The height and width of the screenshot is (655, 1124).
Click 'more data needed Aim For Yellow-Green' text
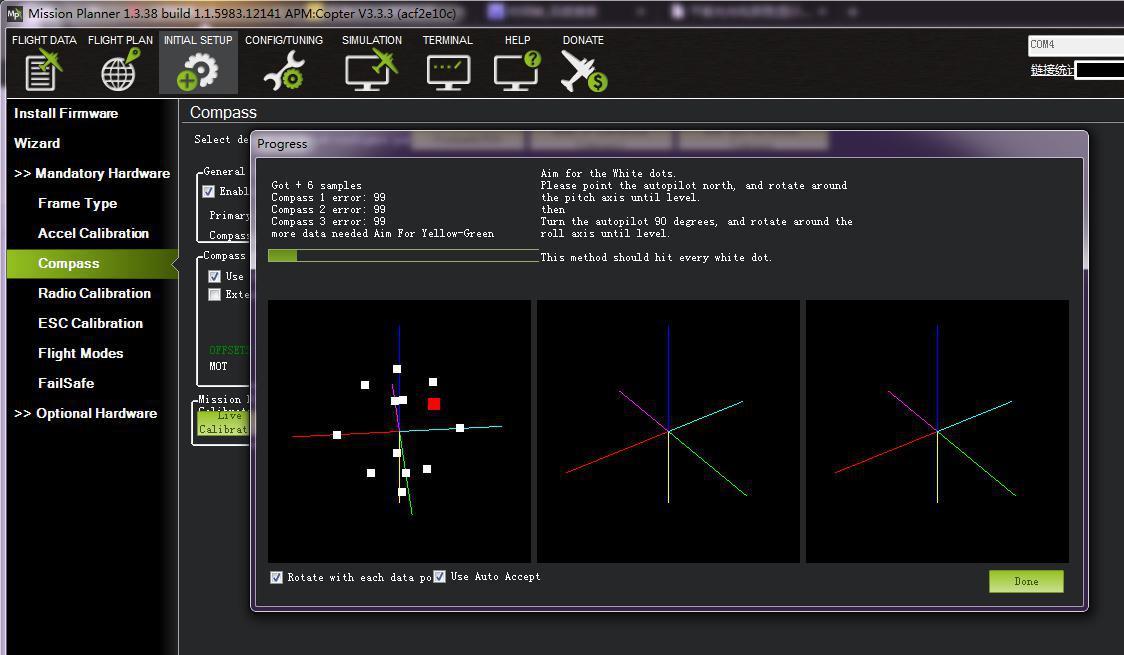coord(382,234)
